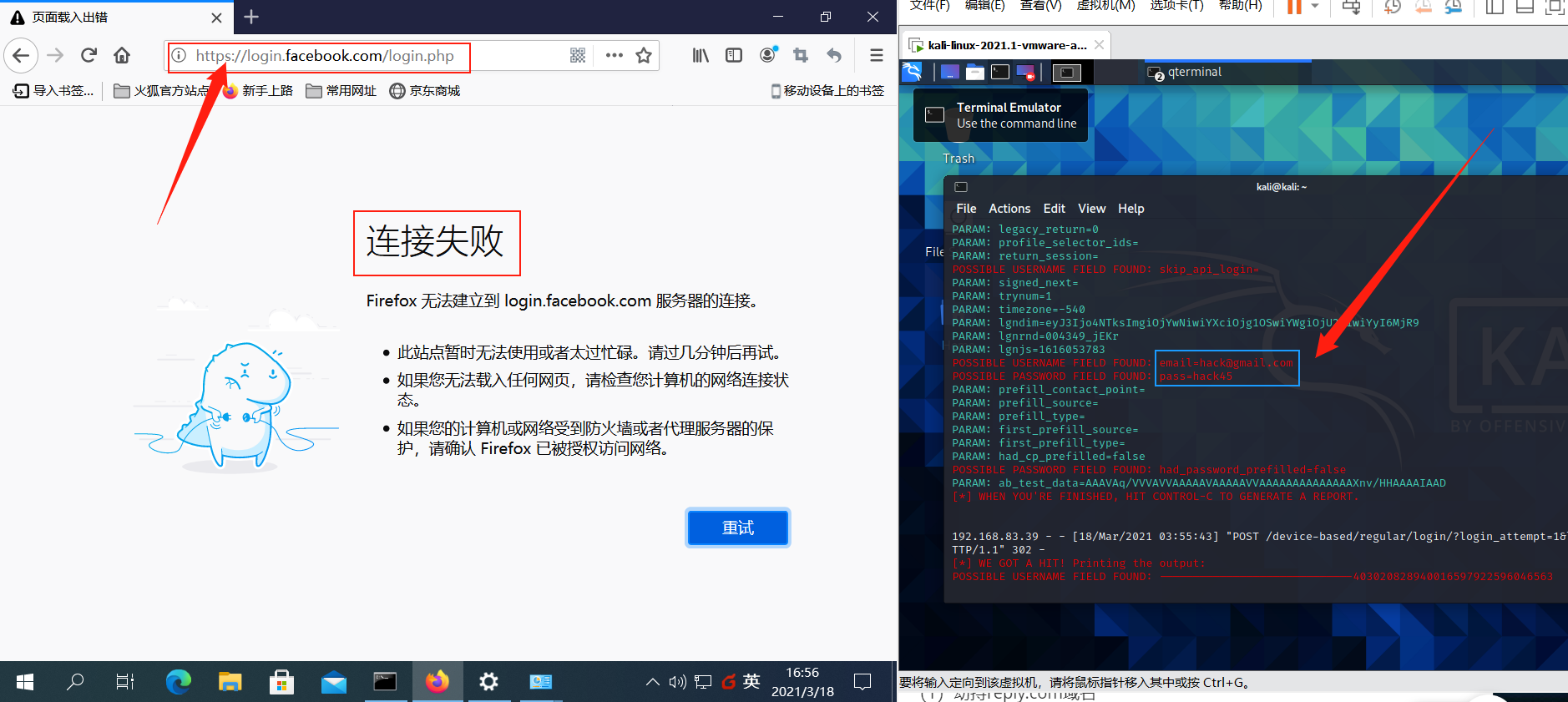
Task: Open page actions three-dot menu
Action: pyautogui.click(x=615, y=56)
